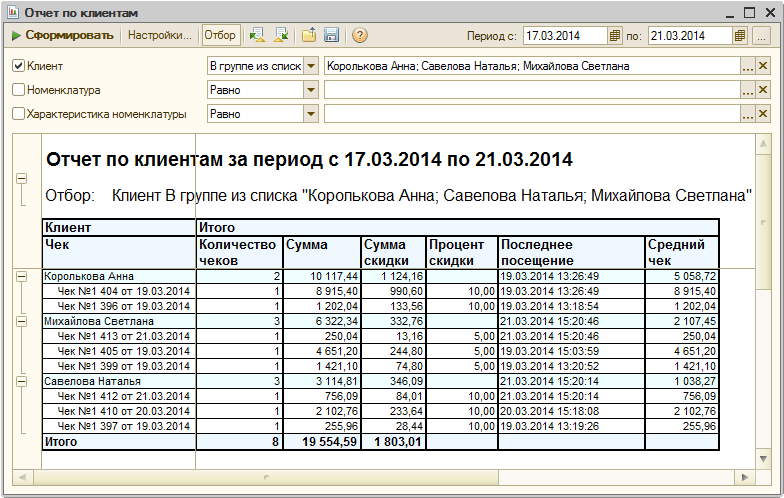Open help via question mark icon
Viewport: 784px width, 498px height.
(360, 35)
